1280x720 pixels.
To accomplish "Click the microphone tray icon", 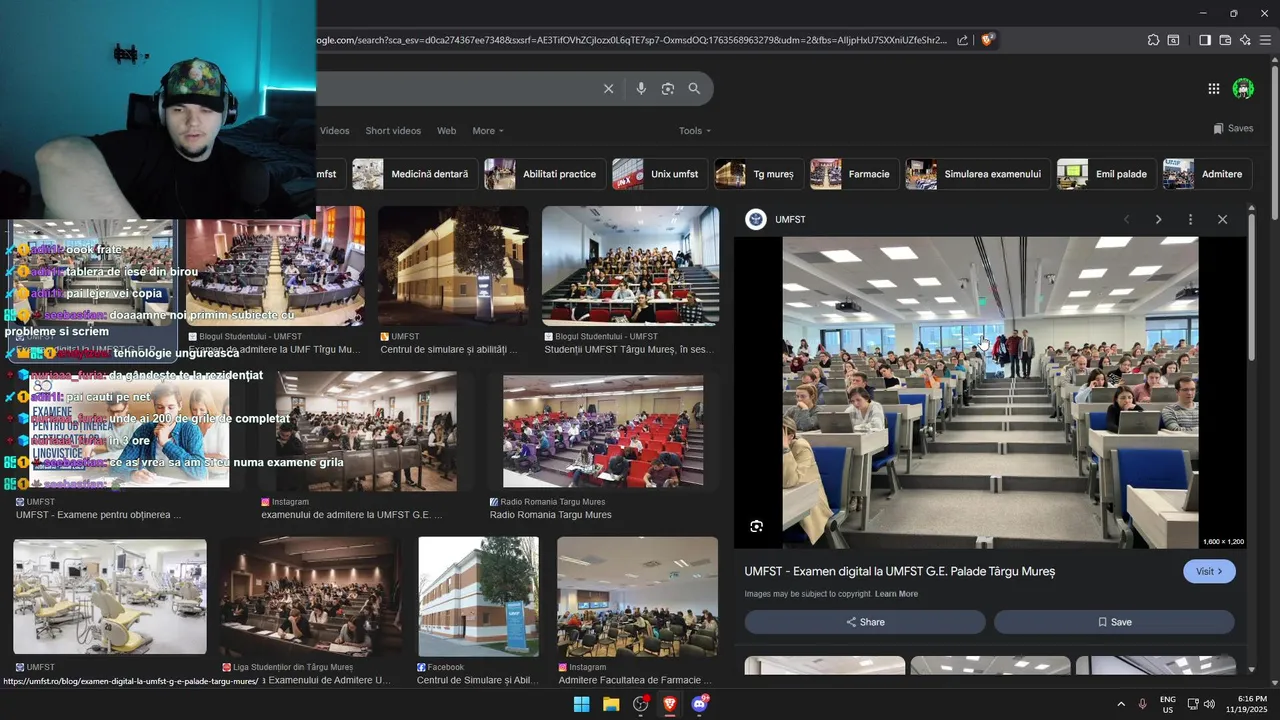I will (x=1142, y=704).
